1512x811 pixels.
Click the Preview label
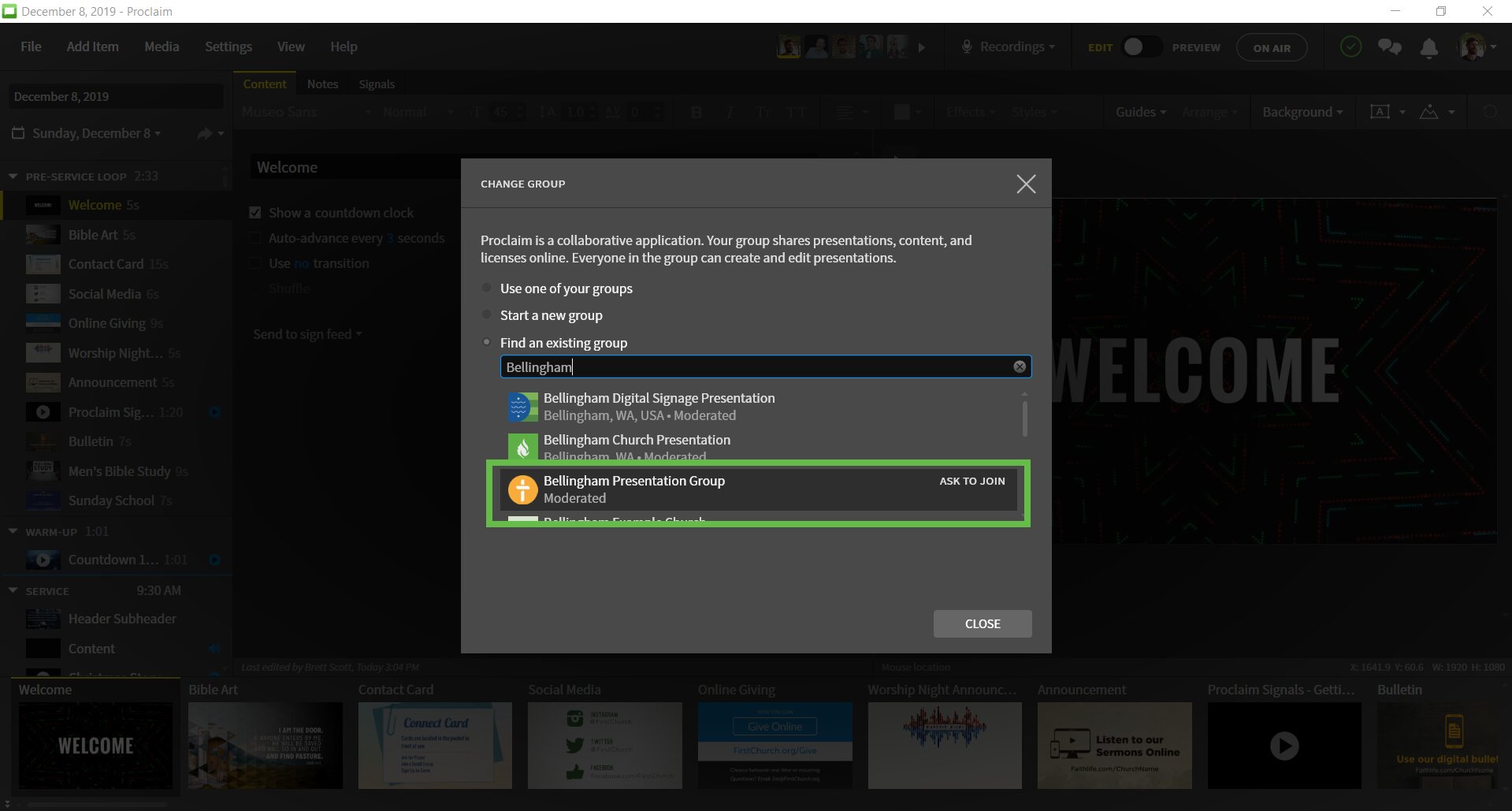1196,47
